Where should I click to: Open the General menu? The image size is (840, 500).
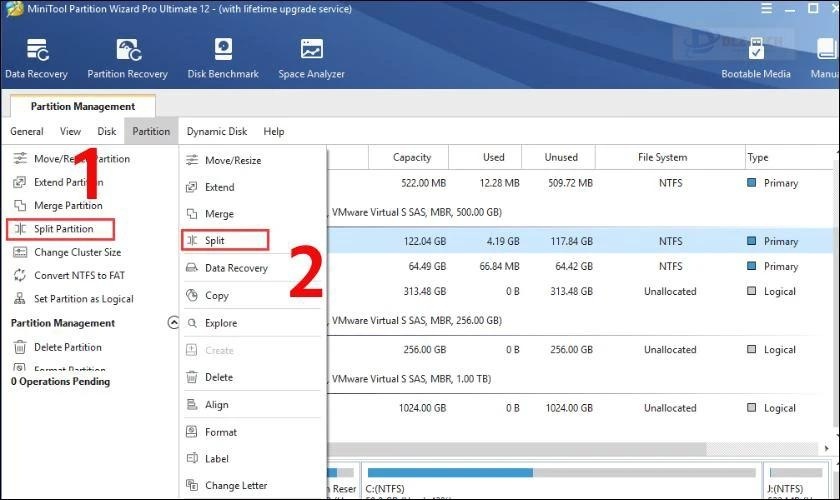(27, 131)
